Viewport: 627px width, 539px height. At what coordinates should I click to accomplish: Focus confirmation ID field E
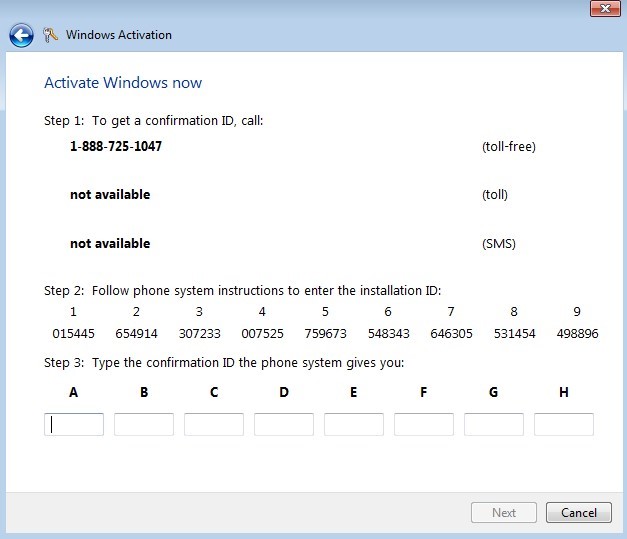click(x=354, y=424)
